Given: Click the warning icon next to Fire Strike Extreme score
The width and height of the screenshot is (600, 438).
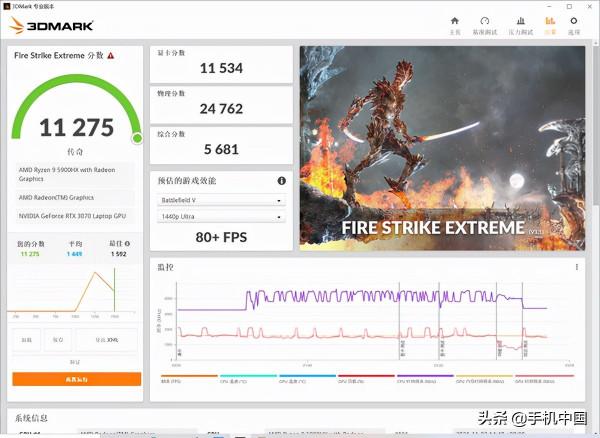Looking at the screenshot, I should [x=110, y=56].
